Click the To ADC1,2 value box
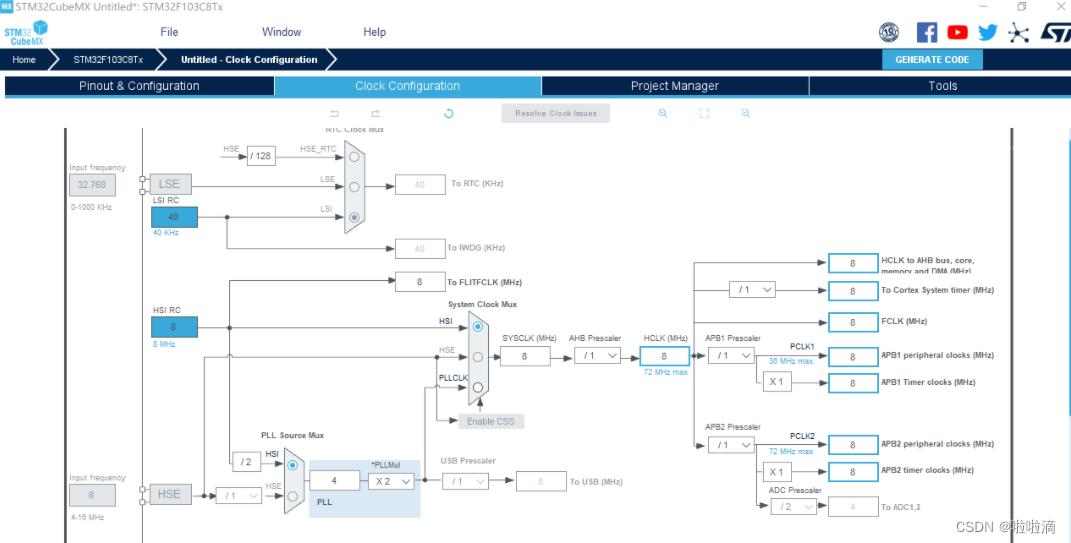 tap(853, 507)
